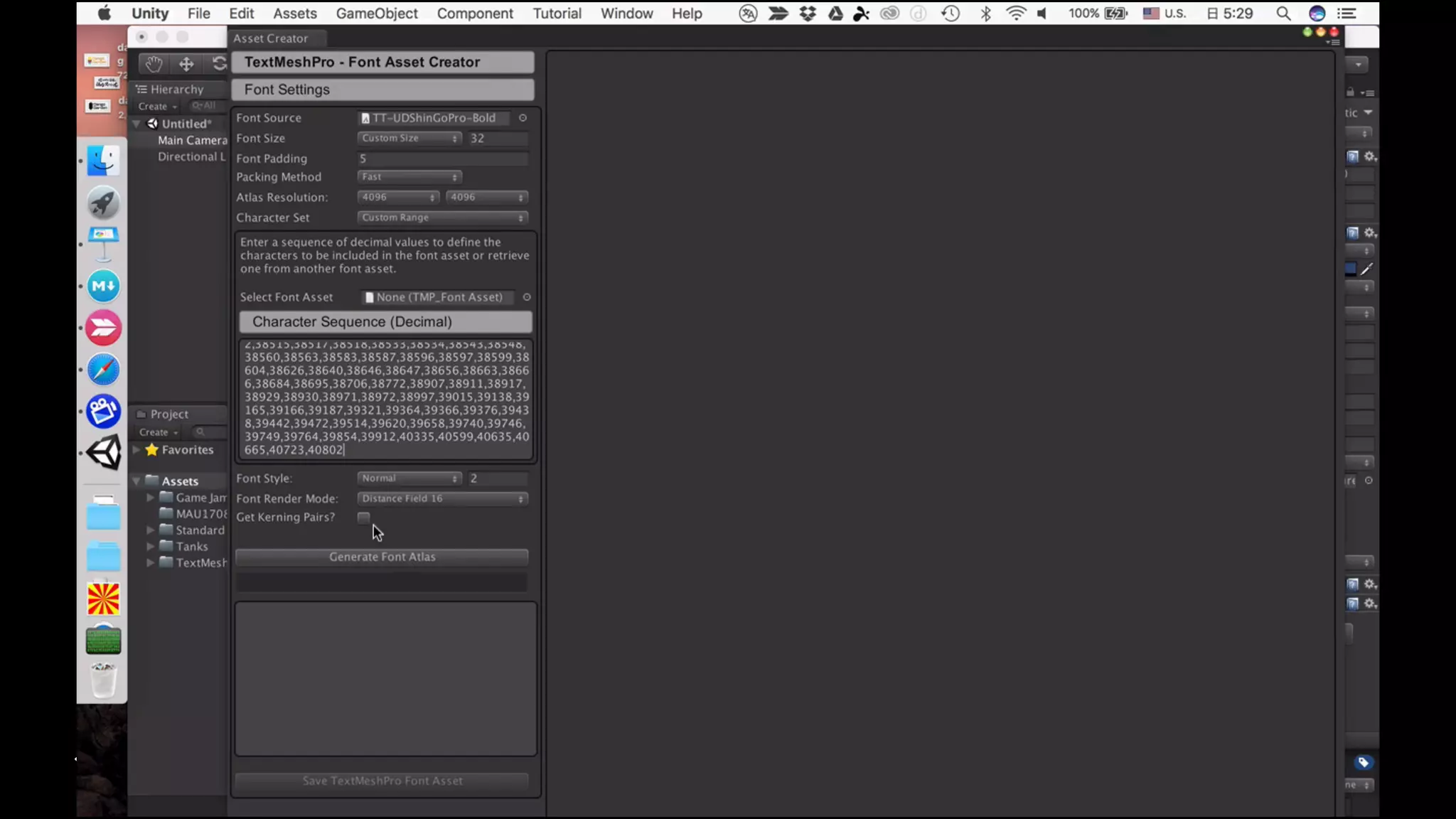Select the Move tool in toolbar
Image resolution: width=1456 pixels, height=819 pixels.
[186, 64]
